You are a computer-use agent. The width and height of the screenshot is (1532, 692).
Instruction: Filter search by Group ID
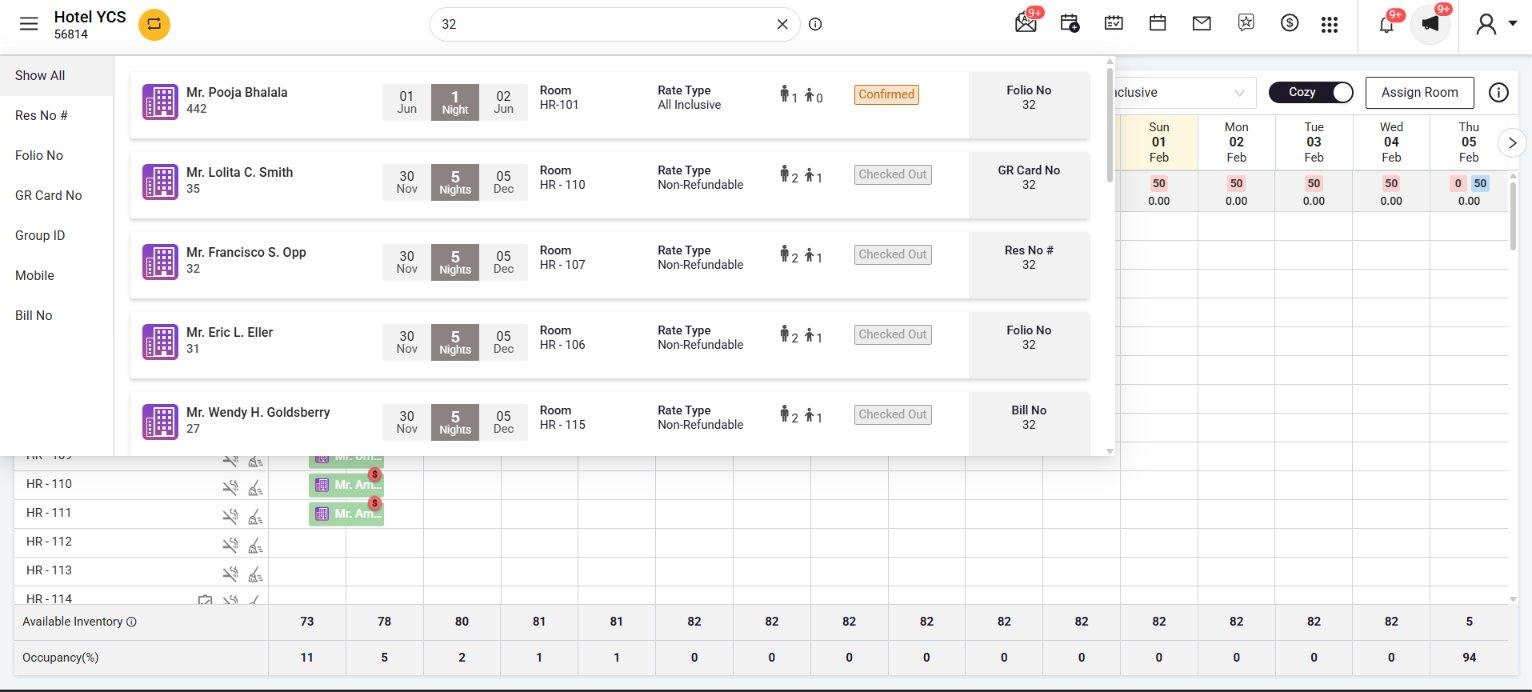click(x=57, y=235)
